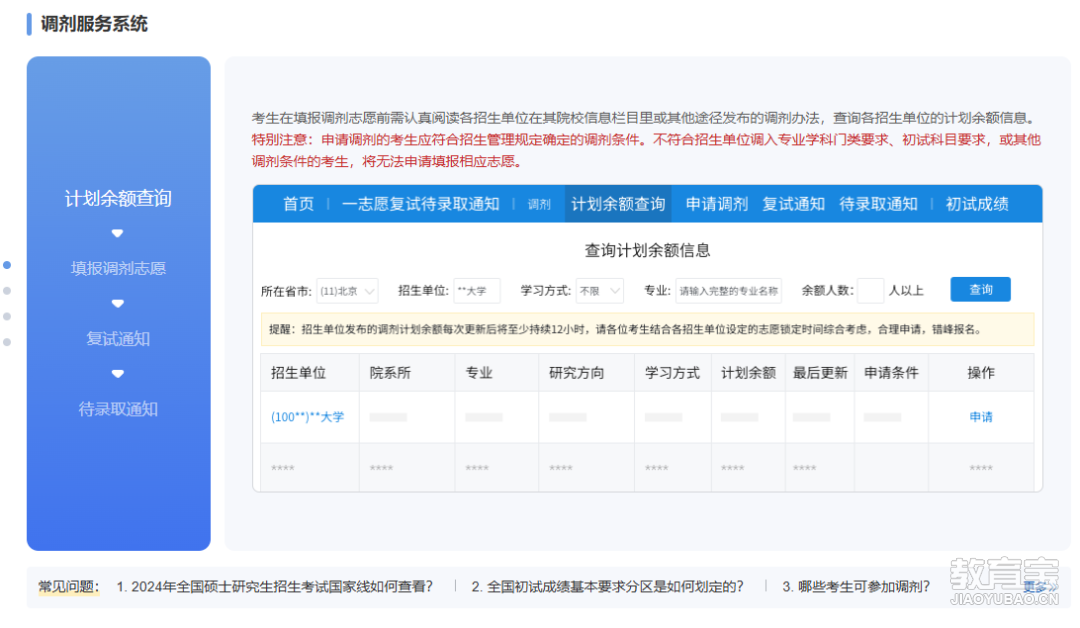Open 一志愿复试待录取通知 tab
1080x628 pixels.
(x=420, y=204)
